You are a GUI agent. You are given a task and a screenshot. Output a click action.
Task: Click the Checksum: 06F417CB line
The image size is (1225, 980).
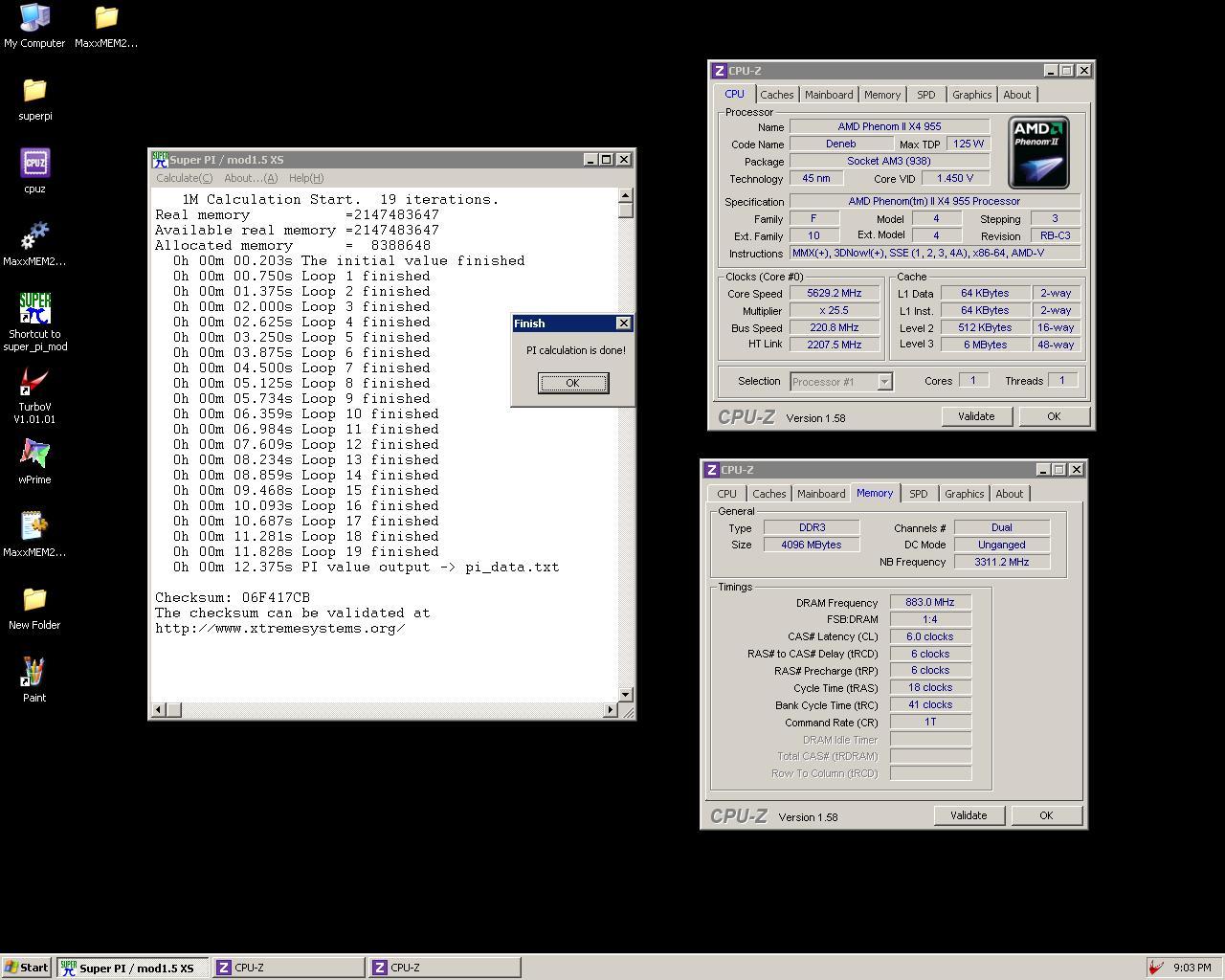point(233,598)
